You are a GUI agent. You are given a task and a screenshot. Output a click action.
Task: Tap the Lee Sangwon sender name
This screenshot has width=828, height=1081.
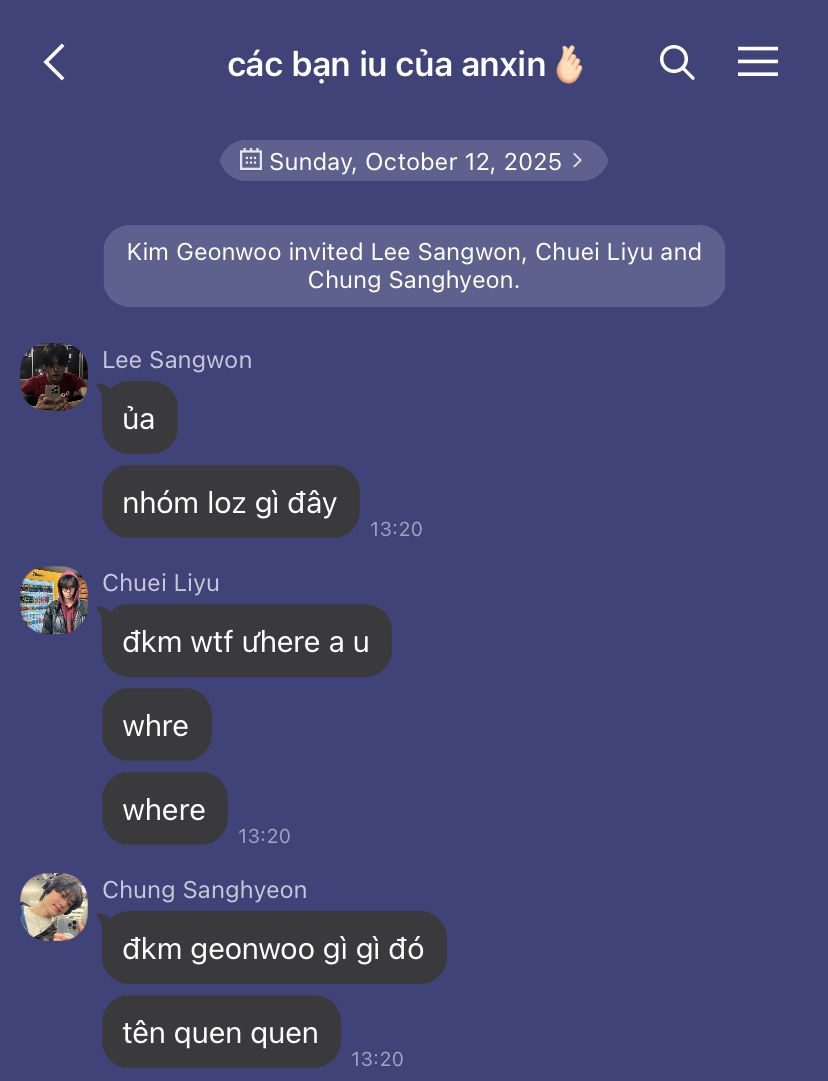coord(177,360)
